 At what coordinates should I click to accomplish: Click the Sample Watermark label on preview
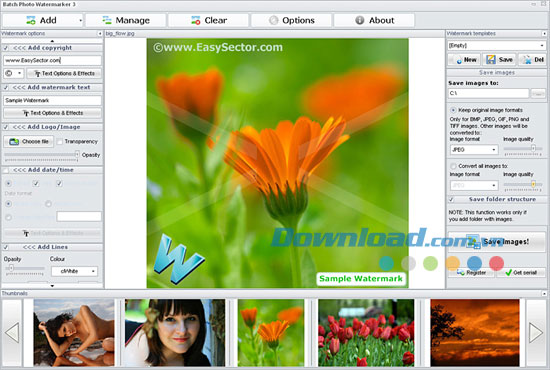pos(361,279)
